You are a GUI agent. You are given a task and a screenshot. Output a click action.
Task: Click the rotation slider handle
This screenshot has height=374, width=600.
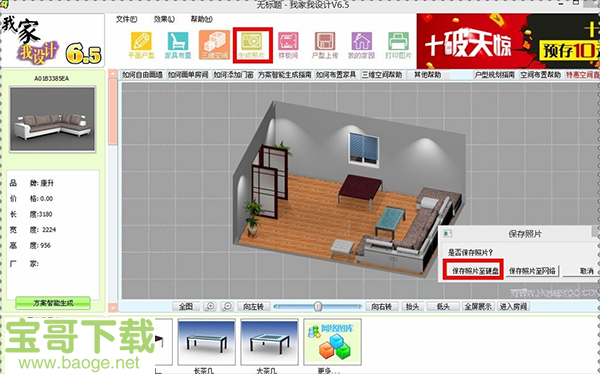click(318, 306)
